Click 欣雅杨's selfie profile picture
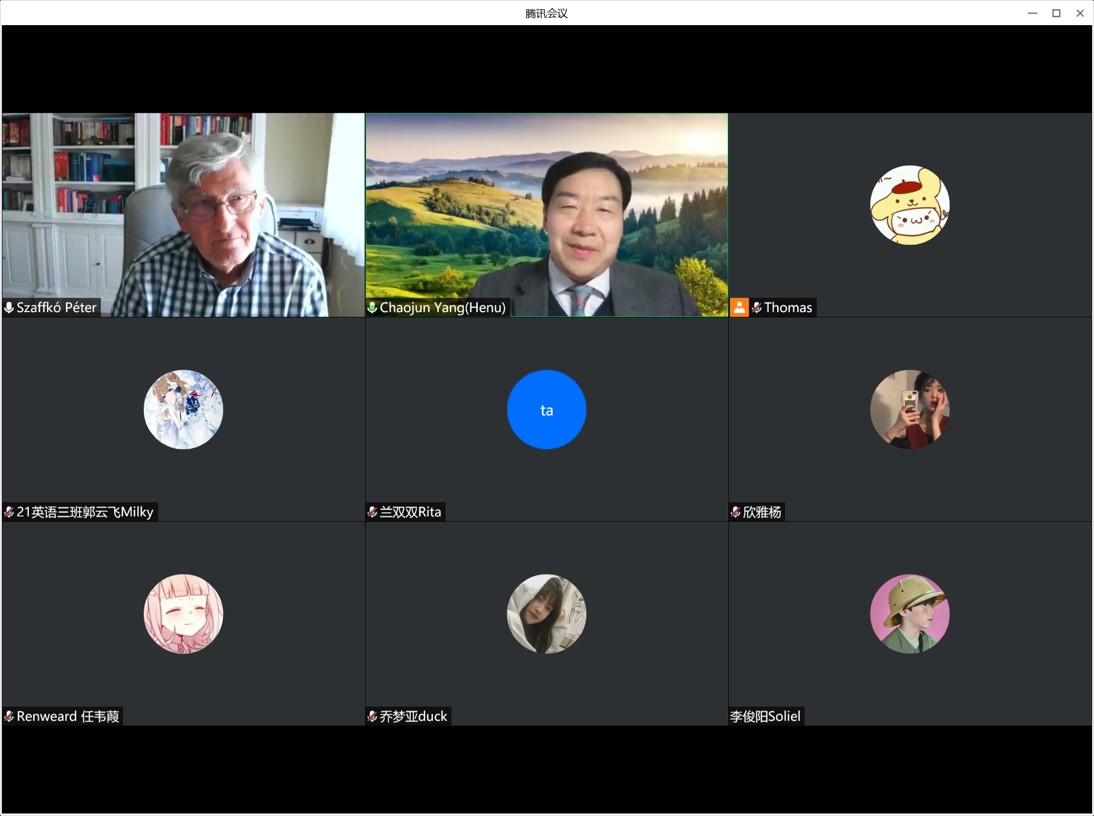The width and height of the screenshot is (1094, 816). coord(909,410)
